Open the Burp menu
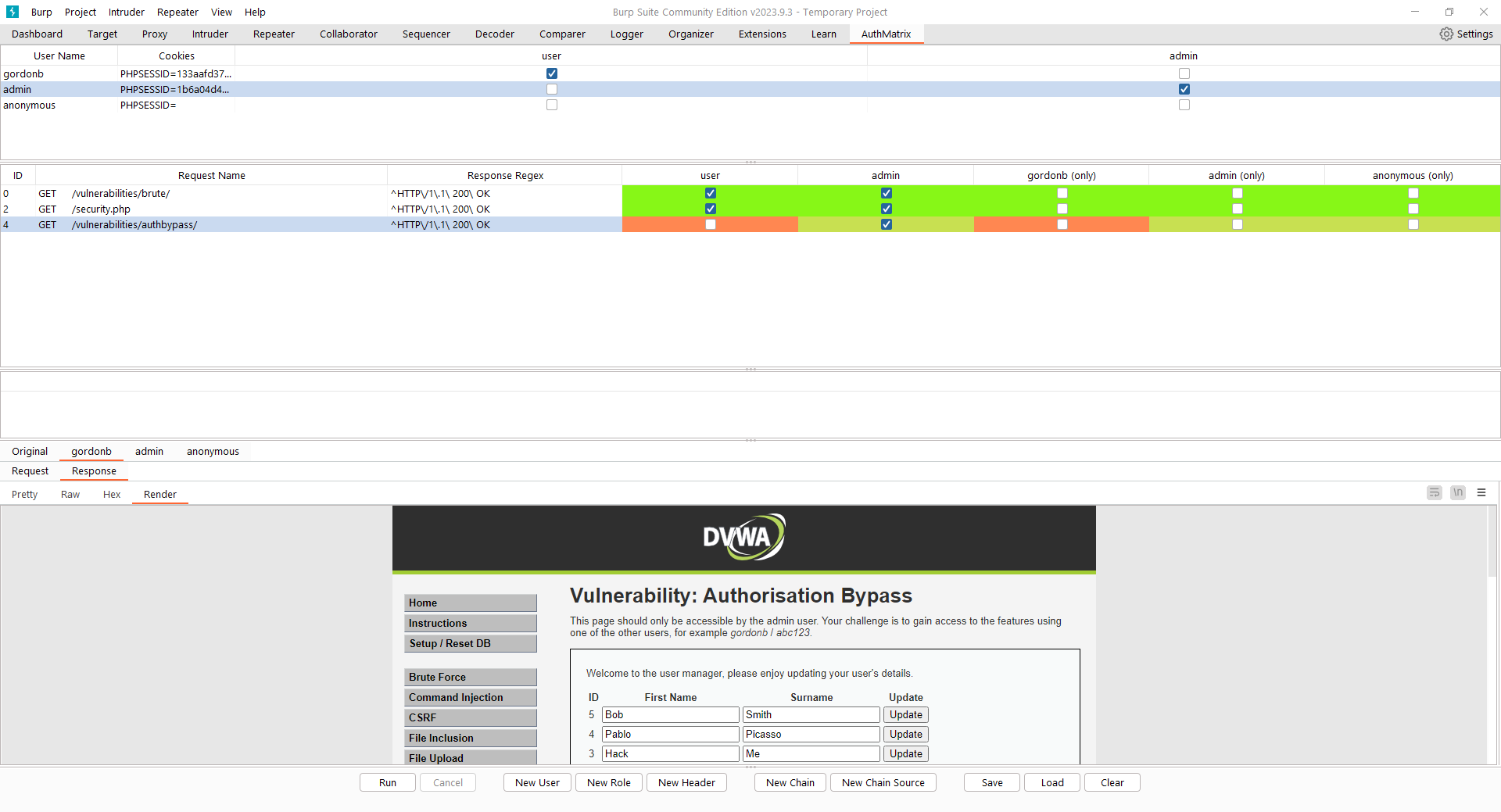The width and height of the screenshot is (1501, 812). point(41,12)
